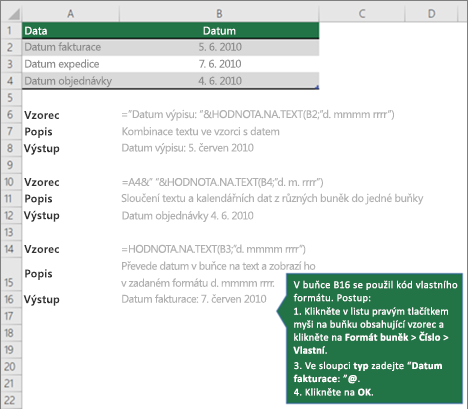Select row 22 header
Image resolution: width=468 pixels, height=409 pixels.
[11, 400]
